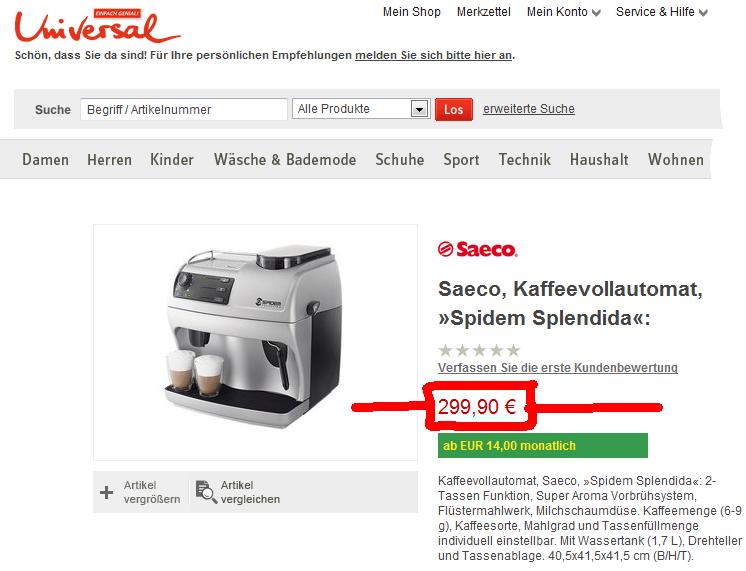
Task: Click the Saeco brand logo
Action: click(477, 249)
